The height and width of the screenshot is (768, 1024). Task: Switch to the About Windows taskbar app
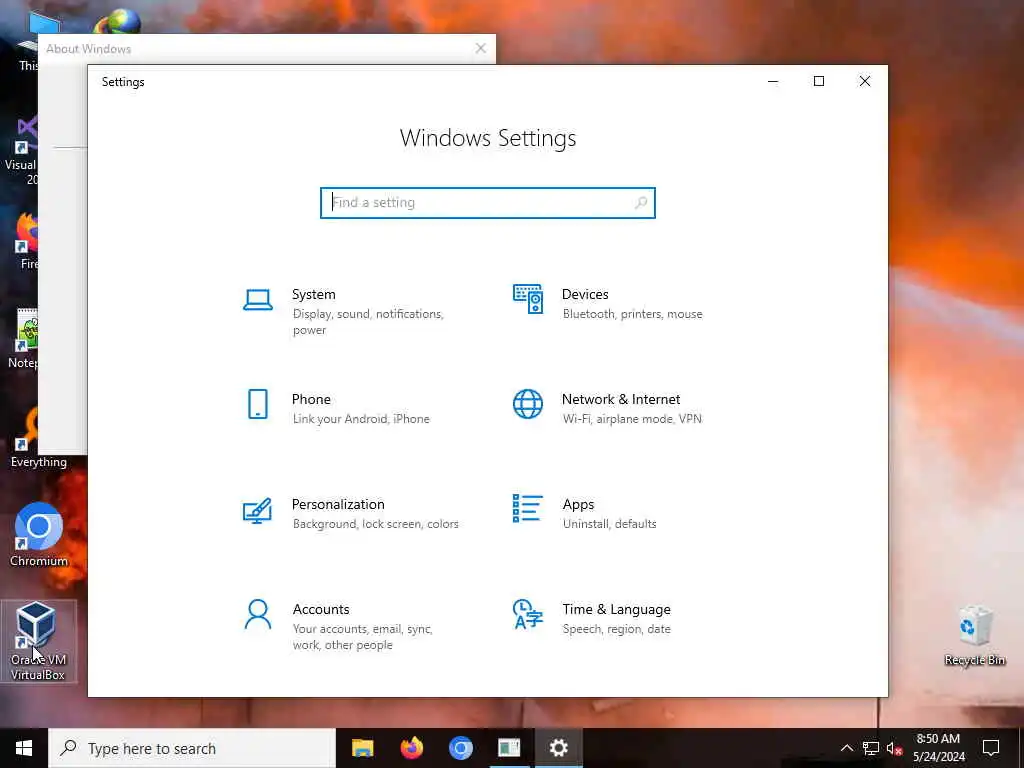point(509,748)
